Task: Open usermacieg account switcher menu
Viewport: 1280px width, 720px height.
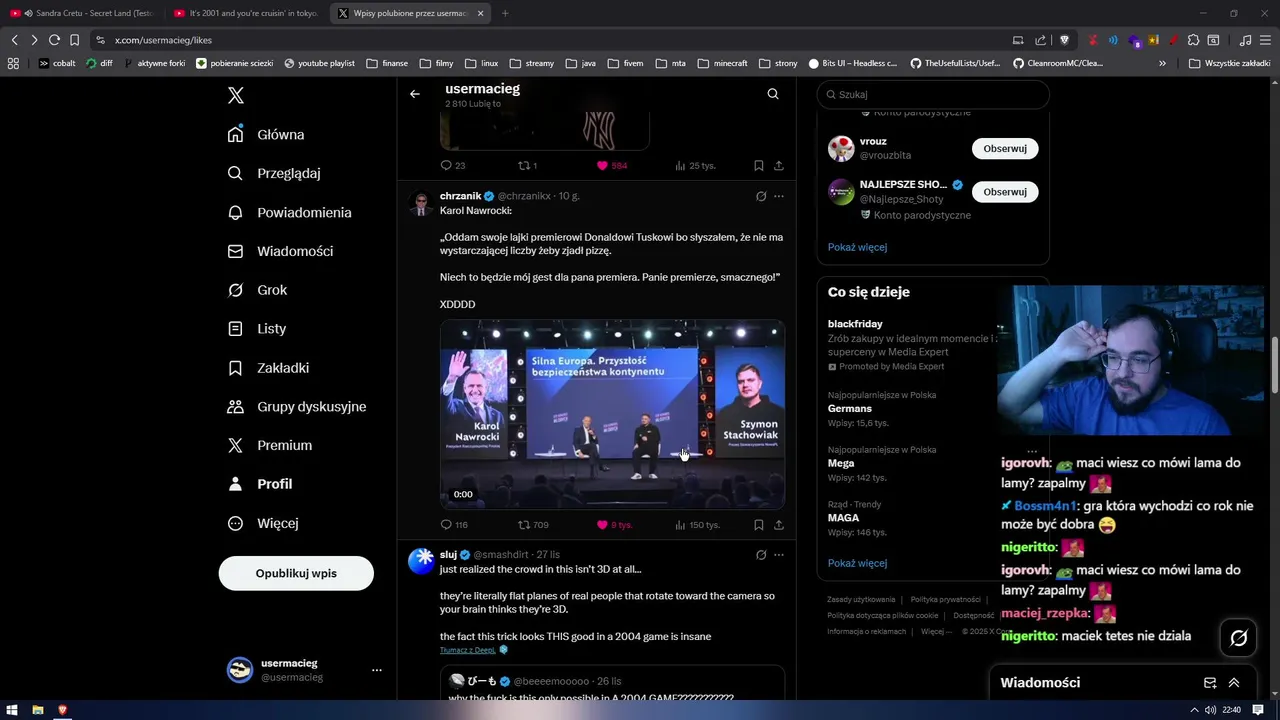Action: tap(305, 670)
